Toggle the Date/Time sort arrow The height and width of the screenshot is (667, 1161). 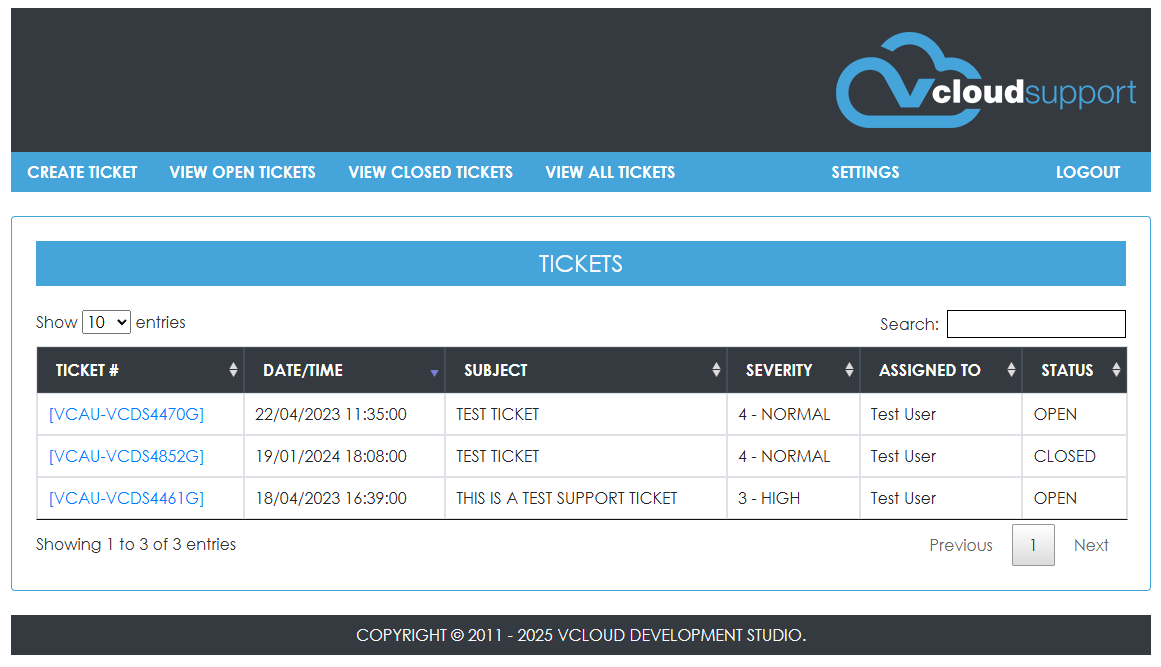(434, 371)
